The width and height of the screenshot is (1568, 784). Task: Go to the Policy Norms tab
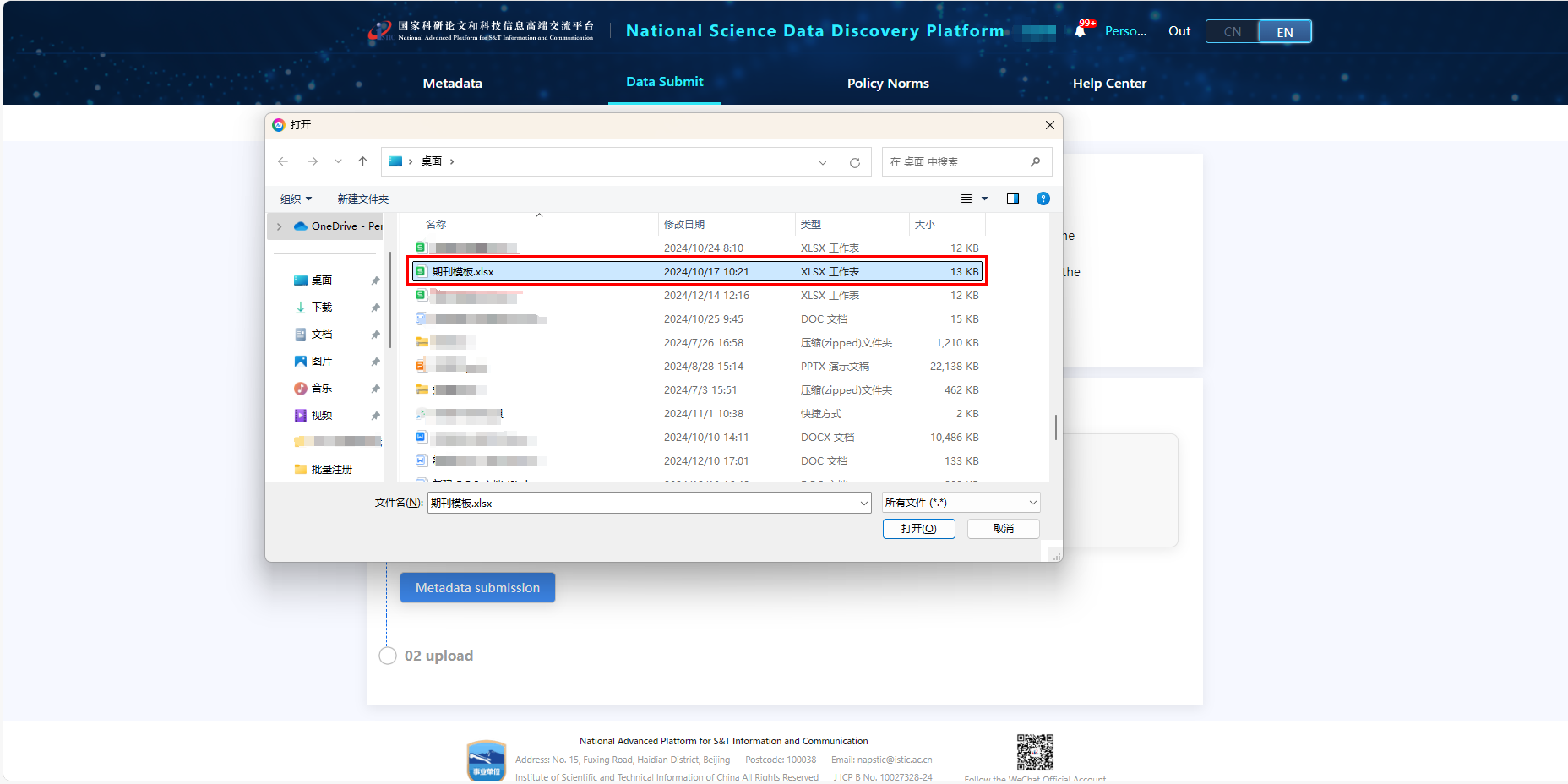pos(887,83)
